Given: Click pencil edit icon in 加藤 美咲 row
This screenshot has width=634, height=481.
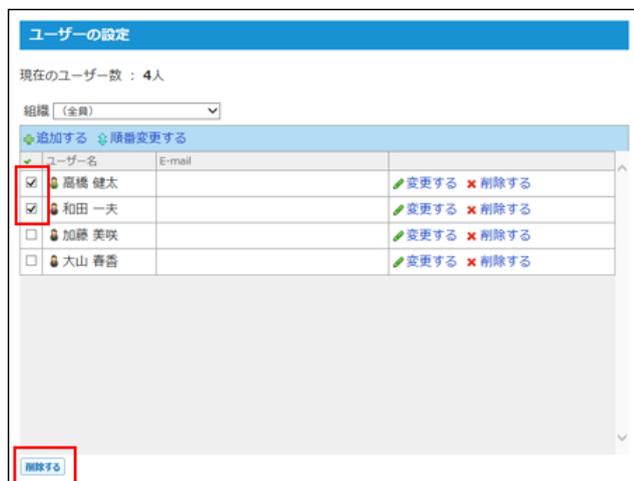Looking at the screenshot, I should pos(398,236).
